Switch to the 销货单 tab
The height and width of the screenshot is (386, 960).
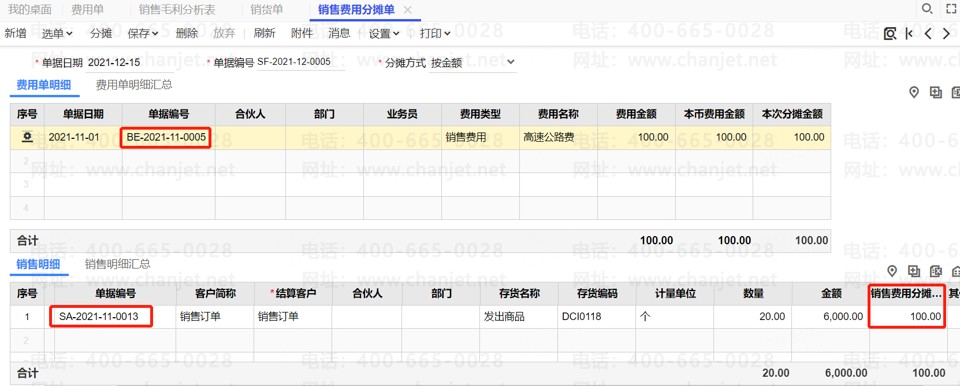point(267,10)
